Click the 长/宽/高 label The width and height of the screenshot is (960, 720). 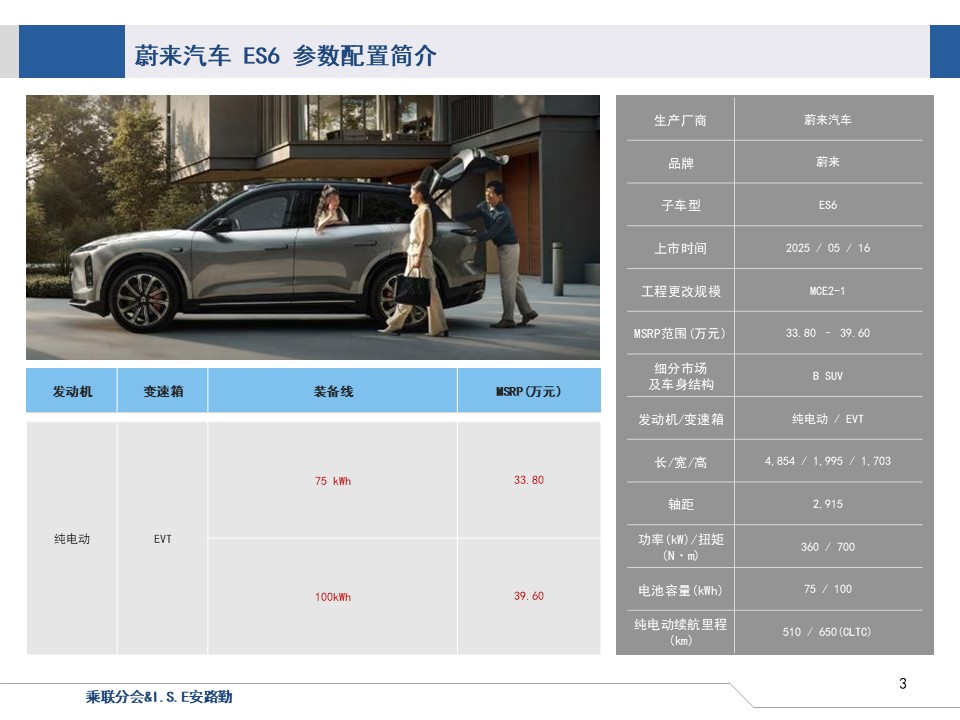(680, 462)
